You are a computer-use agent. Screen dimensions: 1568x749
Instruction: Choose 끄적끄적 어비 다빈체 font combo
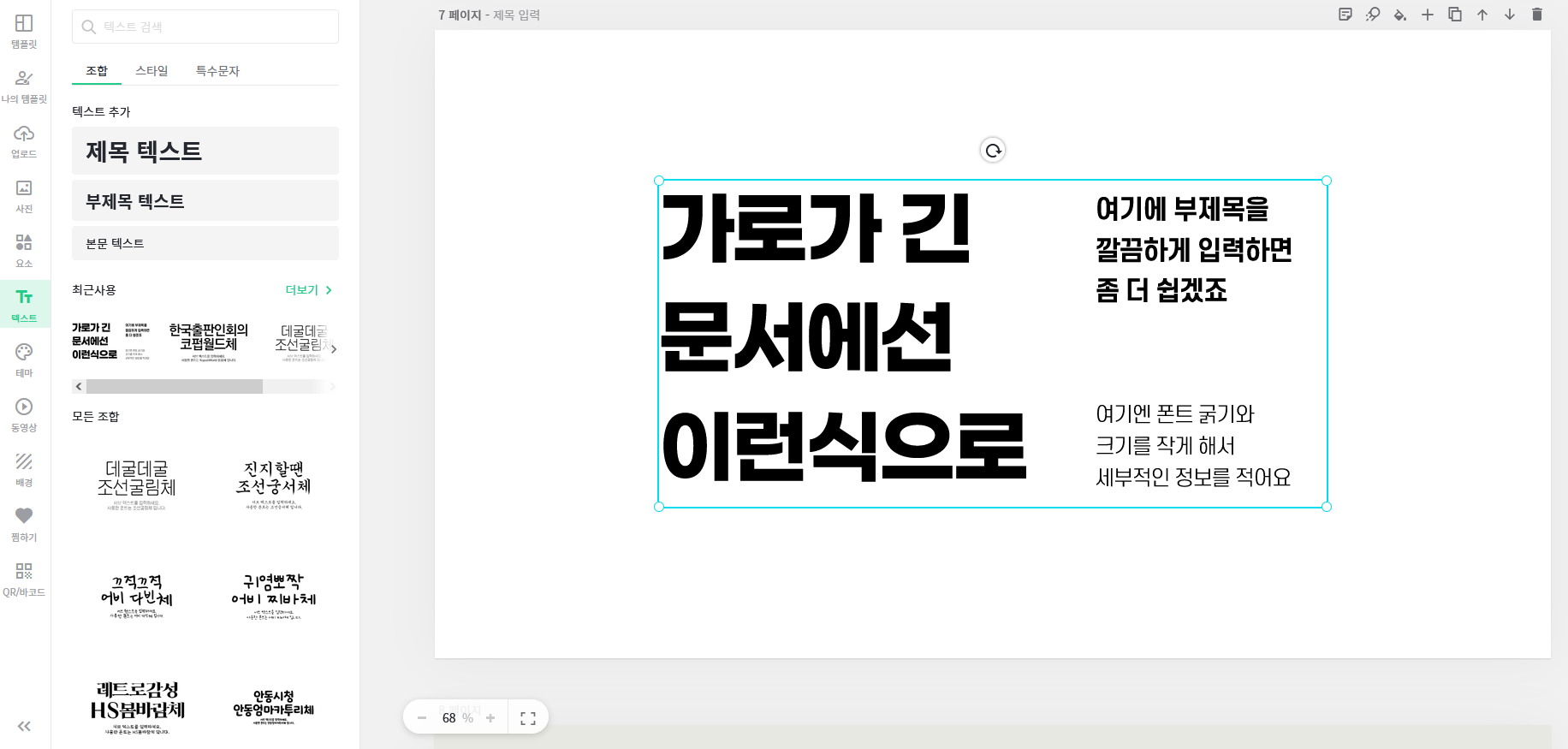(x=137, y=596)
